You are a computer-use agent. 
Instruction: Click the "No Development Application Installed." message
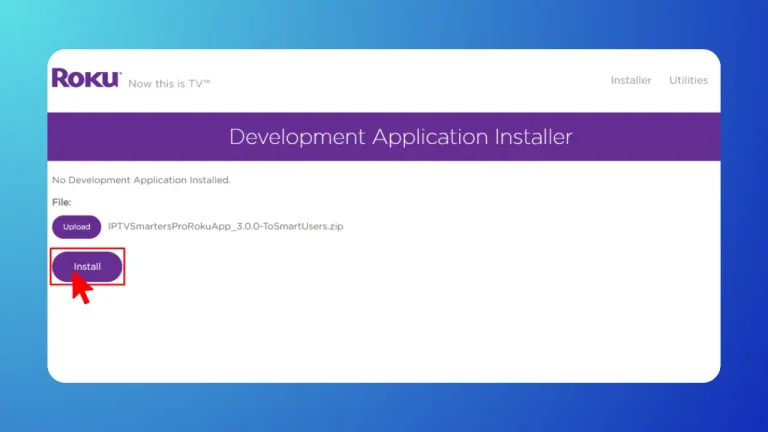coord(141,180)
